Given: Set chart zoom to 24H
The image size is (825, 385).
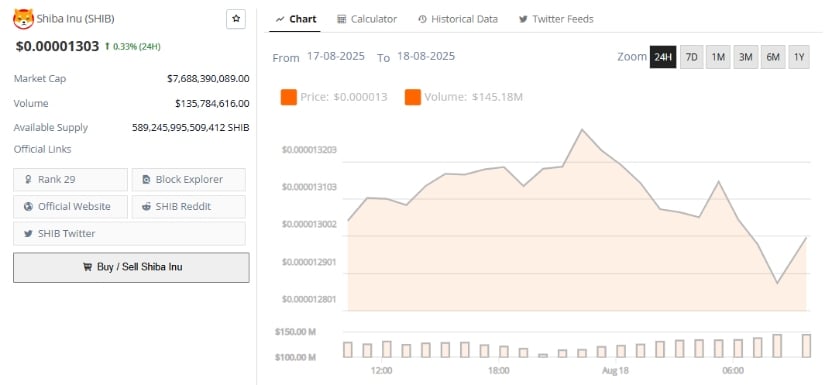Looking at the screenshot, I should pos(663,57).
